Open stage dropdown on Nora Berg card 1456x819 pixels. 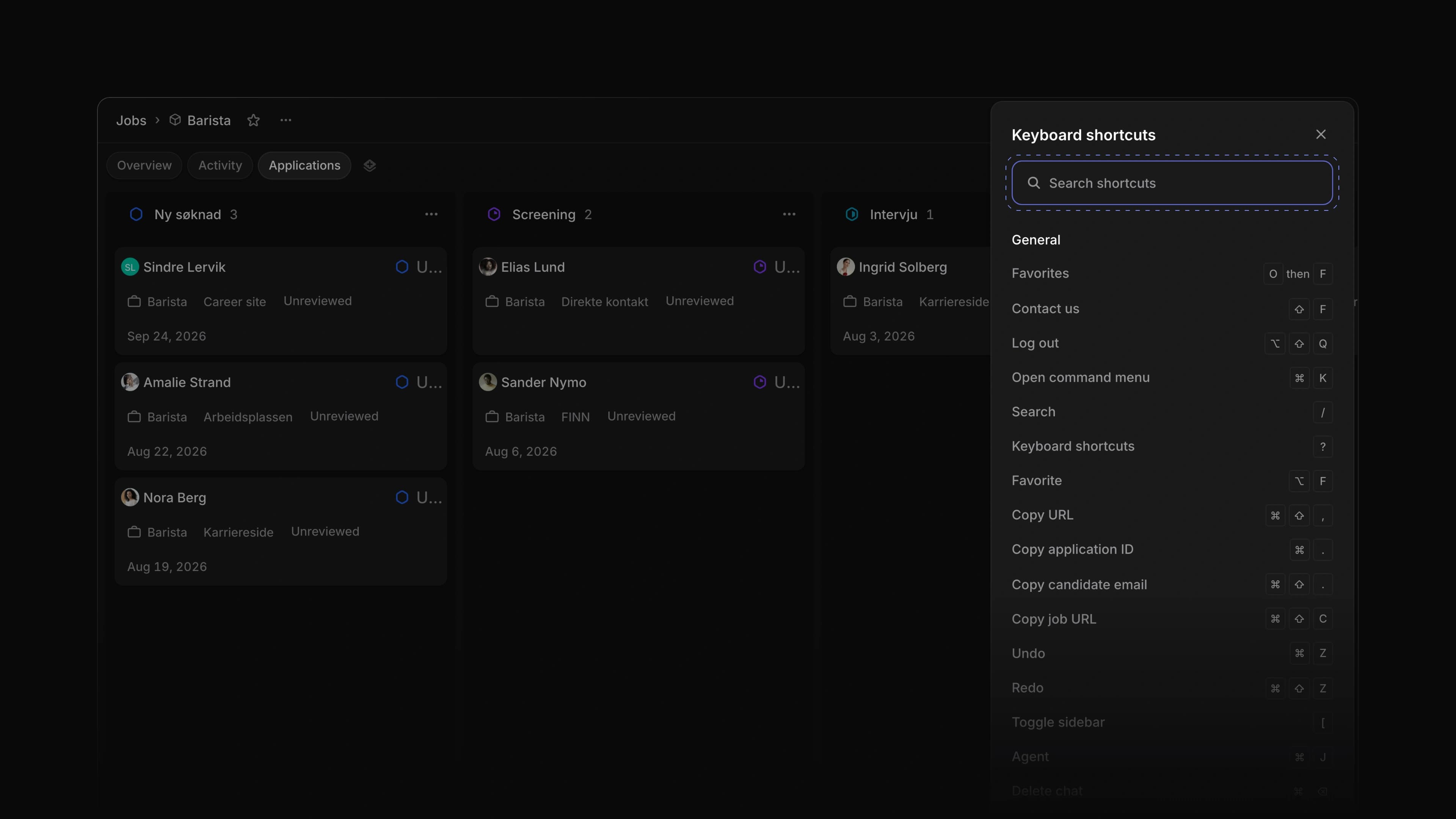pyautogui.click(x=418, y=497)
